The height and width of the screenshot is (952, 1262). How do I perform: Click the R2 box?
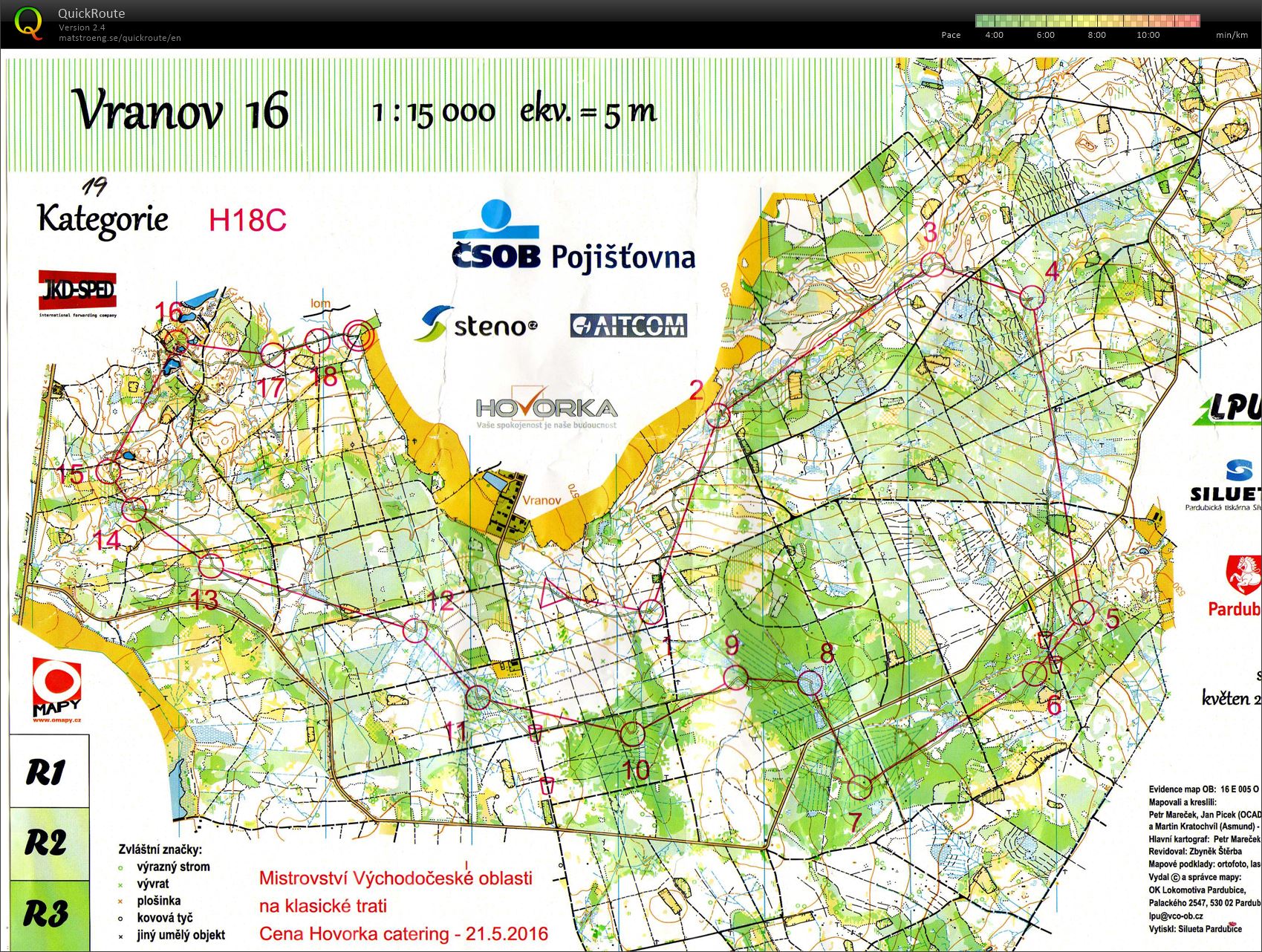click(x=49, y=843)
